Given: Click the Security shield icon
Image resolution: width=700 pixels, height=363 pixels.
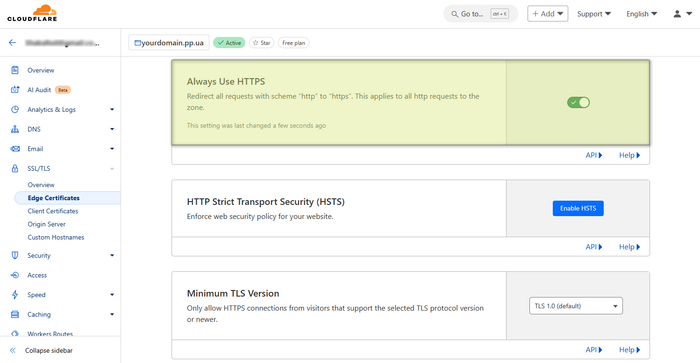Looking at the screenshot, I should [15, 255].
